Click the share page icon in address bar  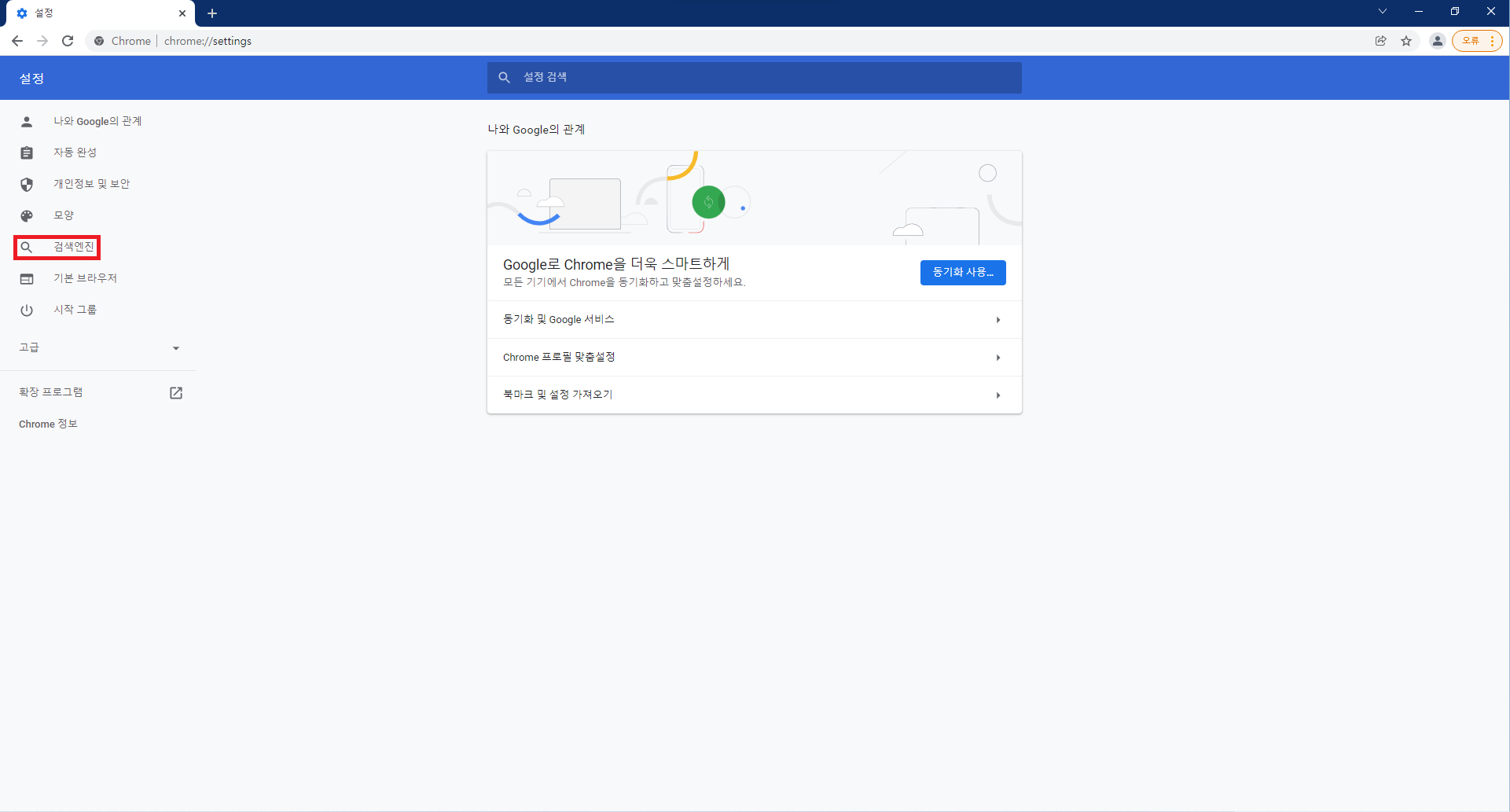[1381, 41]
